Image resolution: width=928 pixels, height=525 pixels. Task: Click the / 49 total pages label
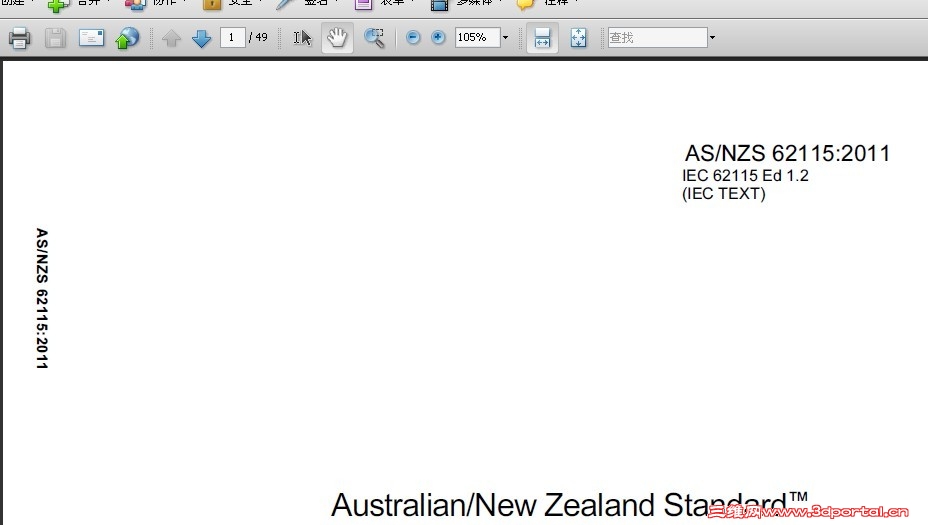pyautogui.click(x=258, y=37)
